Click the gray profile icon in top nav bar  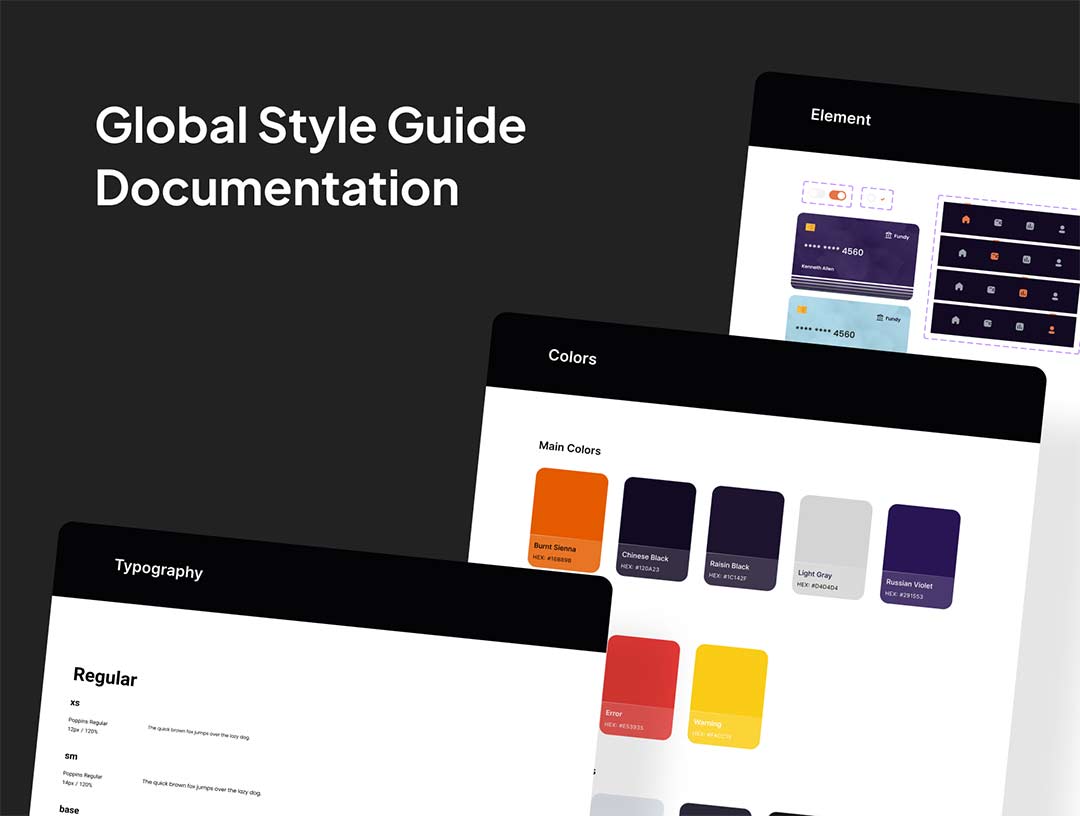[x=1061, y=229]
